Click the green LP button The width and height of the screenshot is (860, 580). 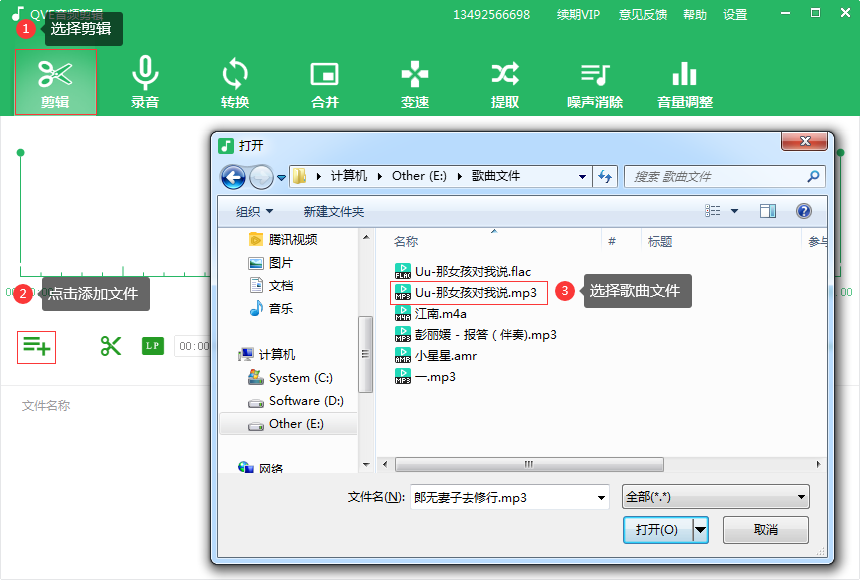click(x=153, y=346)
